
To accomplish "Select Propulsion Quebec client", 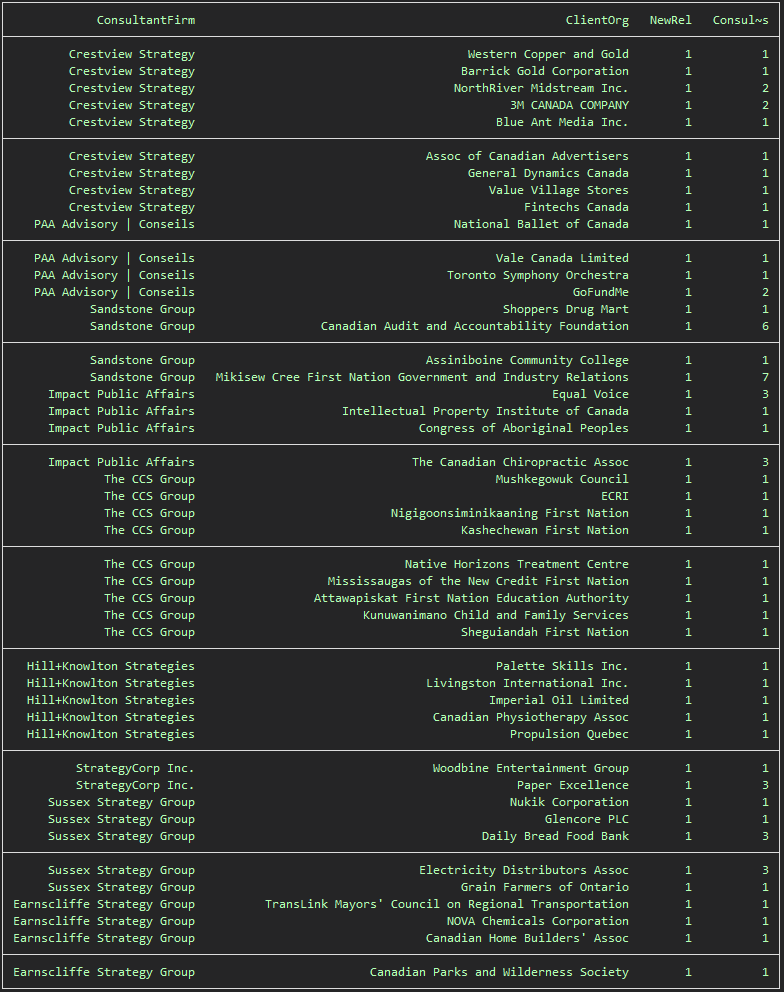I will point(569,735).
